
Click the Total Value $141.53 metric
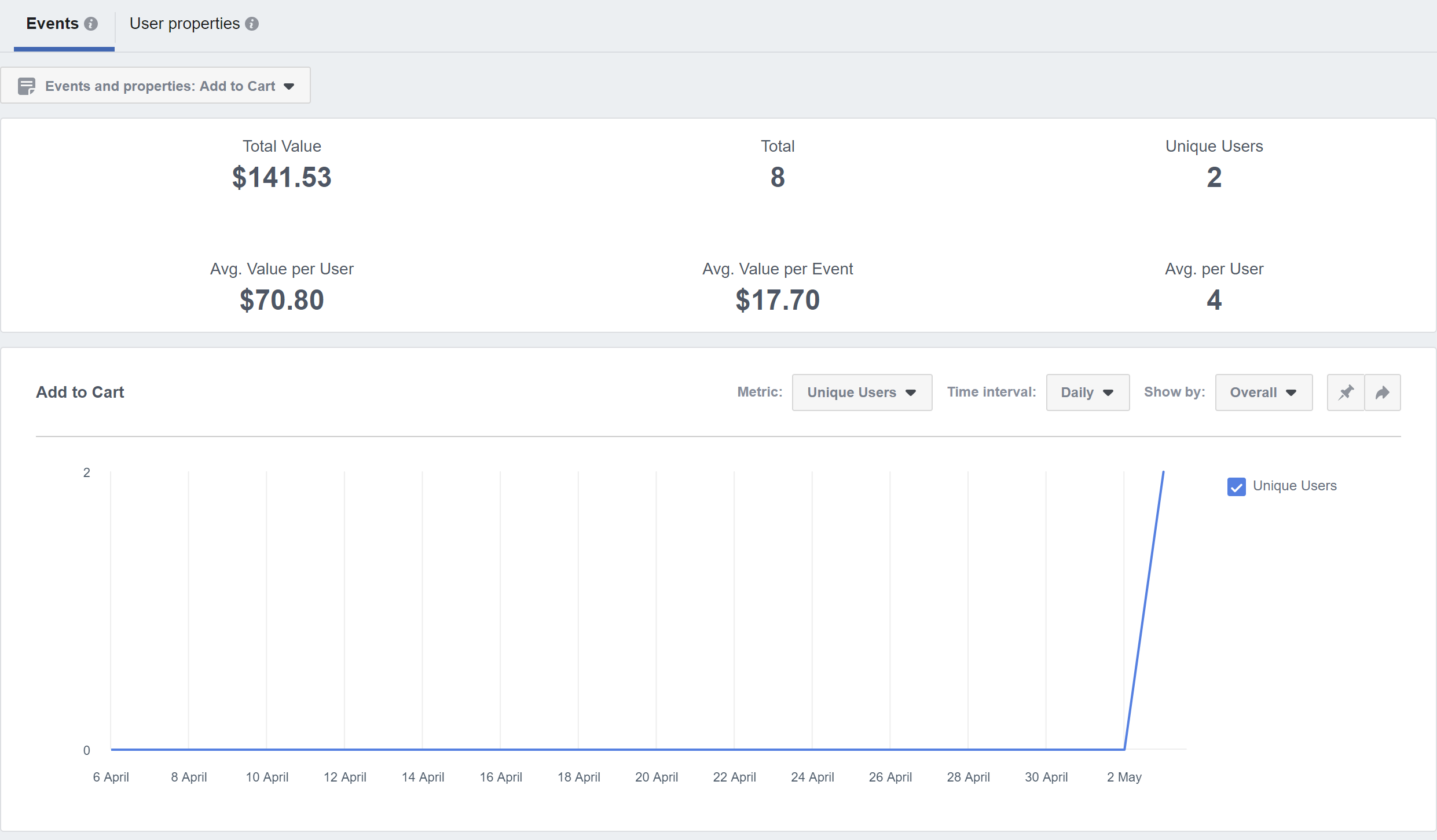tap(281, 177)
